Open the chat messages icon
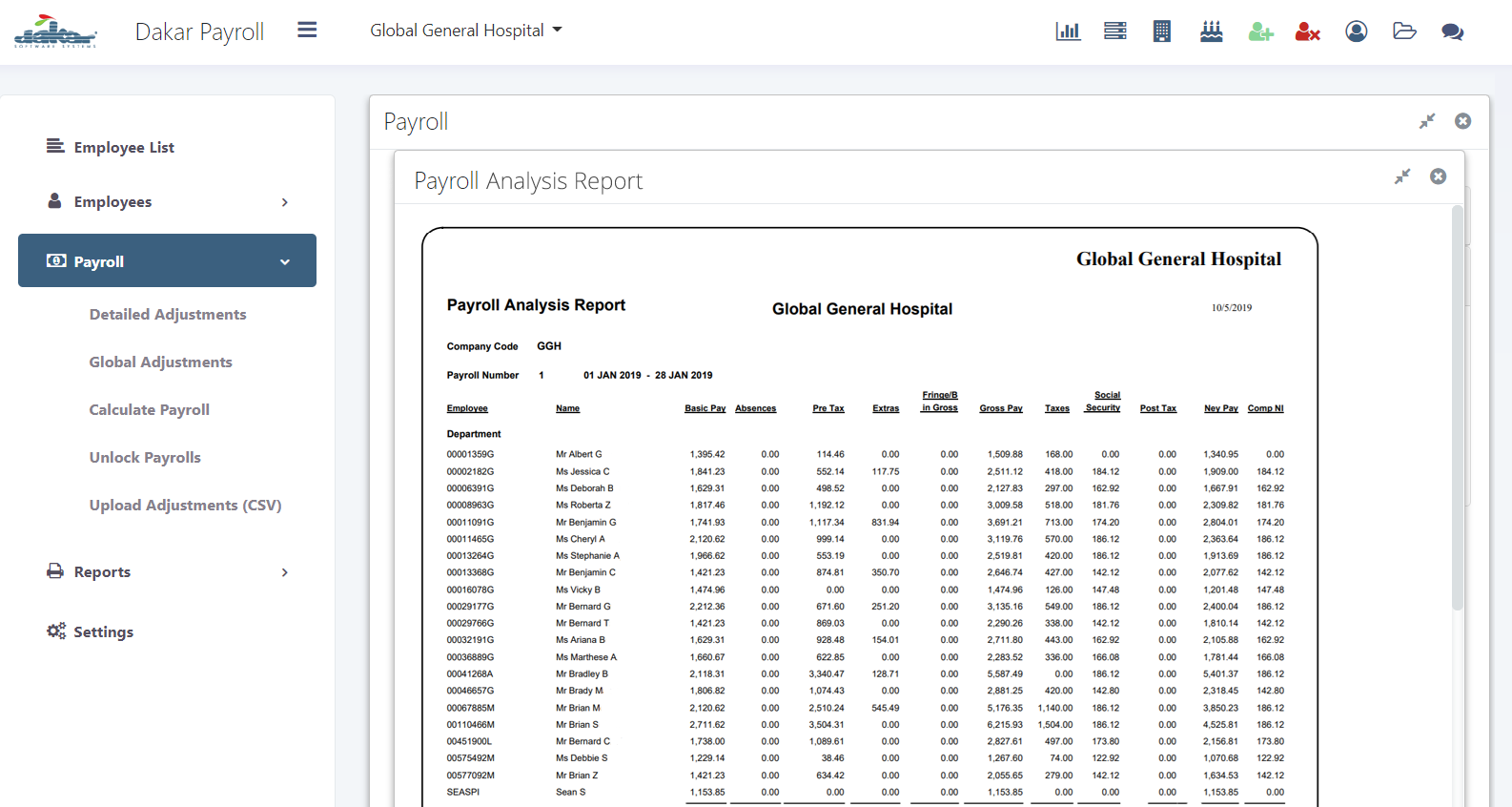 pos(1453,31)
